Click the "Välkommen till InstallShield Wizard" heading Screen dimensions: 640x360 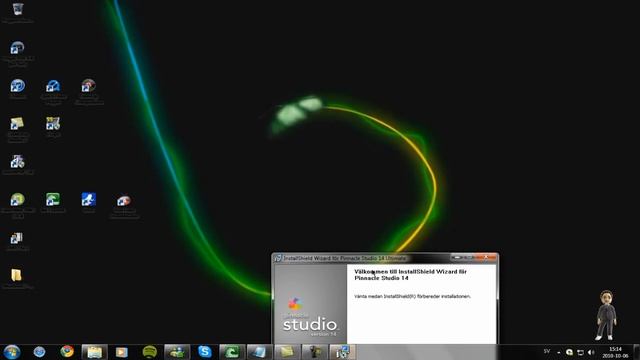coord(410,275)
